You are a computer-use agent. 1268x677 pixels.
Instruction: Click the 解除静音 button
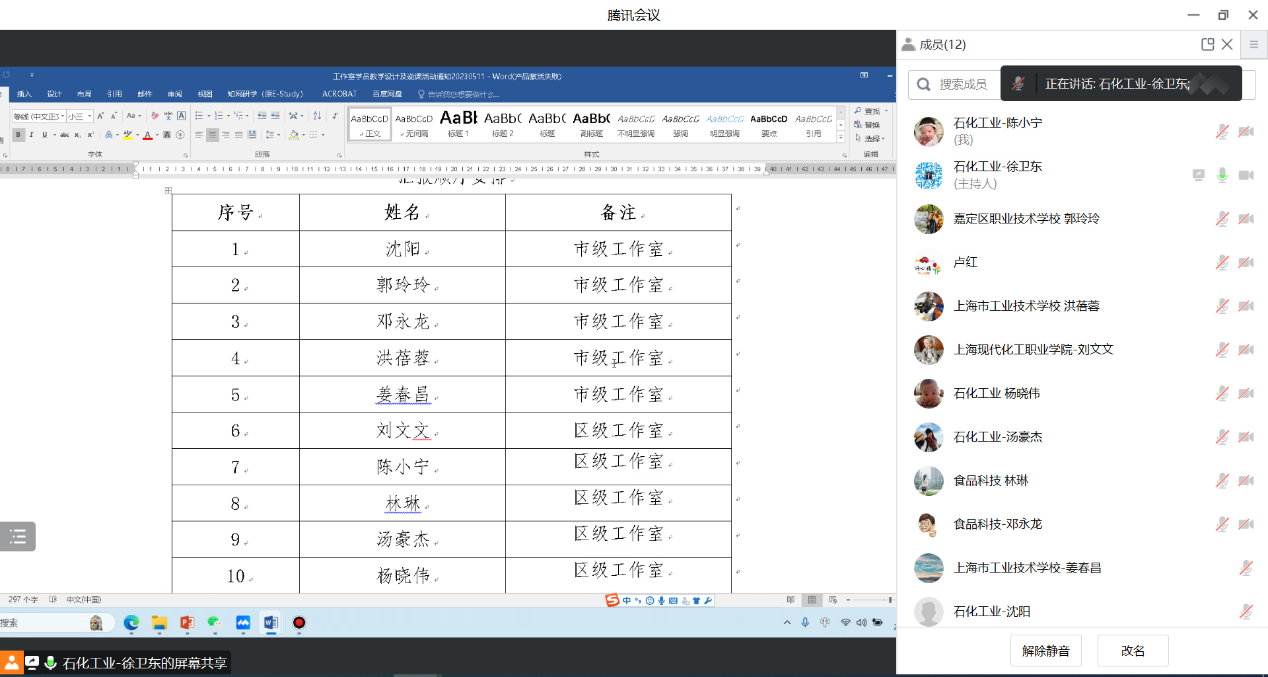[1046, 651]
